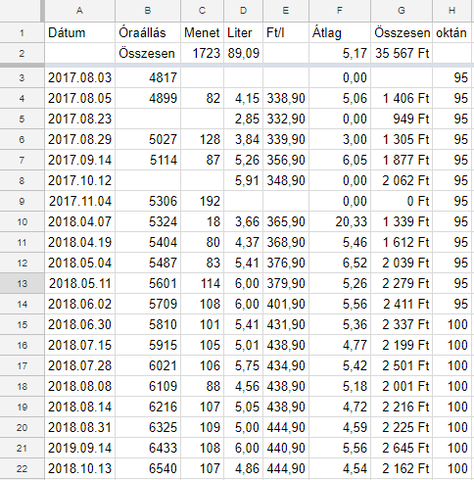Select cost cell 2 645 Ft

coord(401,448)
